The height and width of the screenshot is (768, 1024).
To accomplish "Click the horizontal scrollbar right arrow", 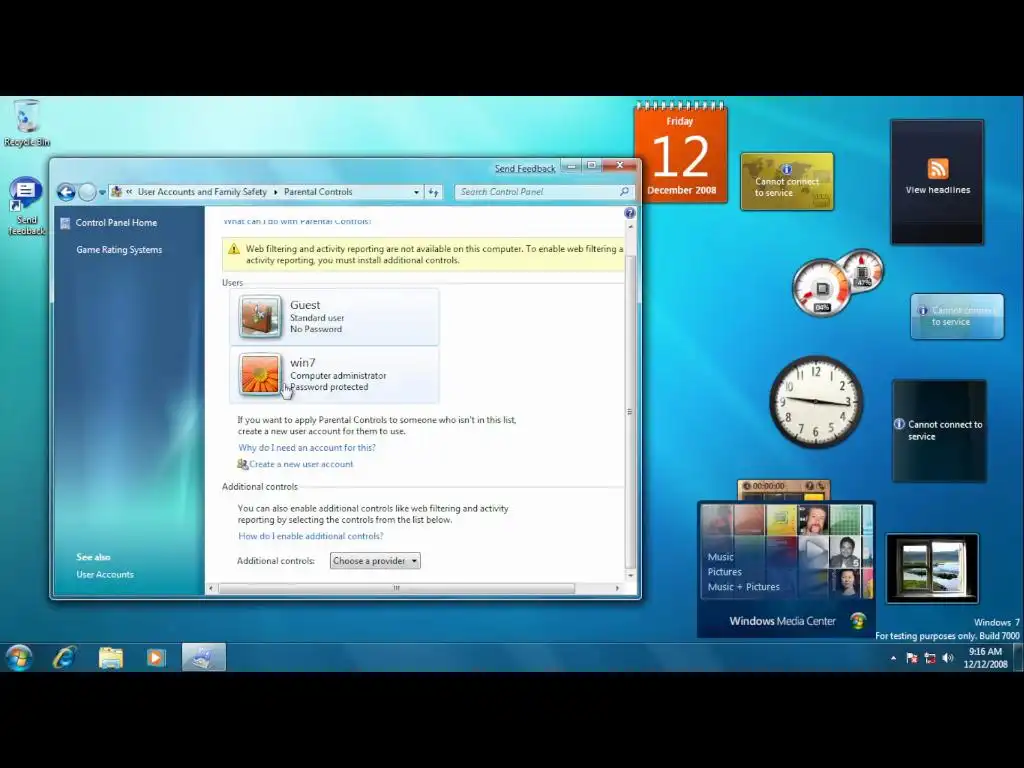I will tap(617, 588).
